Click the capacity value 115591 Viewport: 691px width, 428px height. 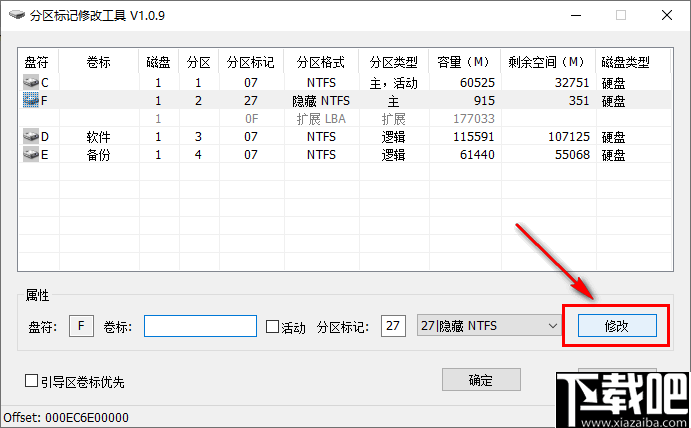coord(474,137)
